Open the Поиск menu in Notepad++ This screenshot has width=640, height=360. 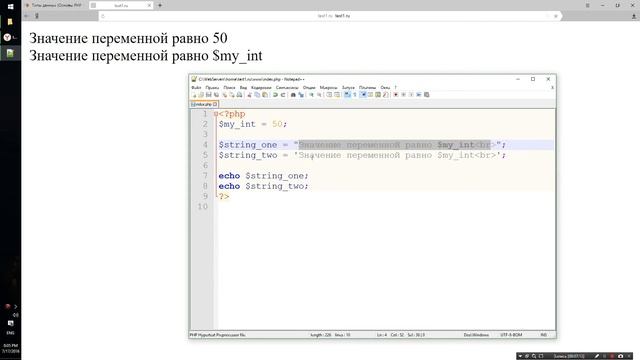tap(229, 87)
